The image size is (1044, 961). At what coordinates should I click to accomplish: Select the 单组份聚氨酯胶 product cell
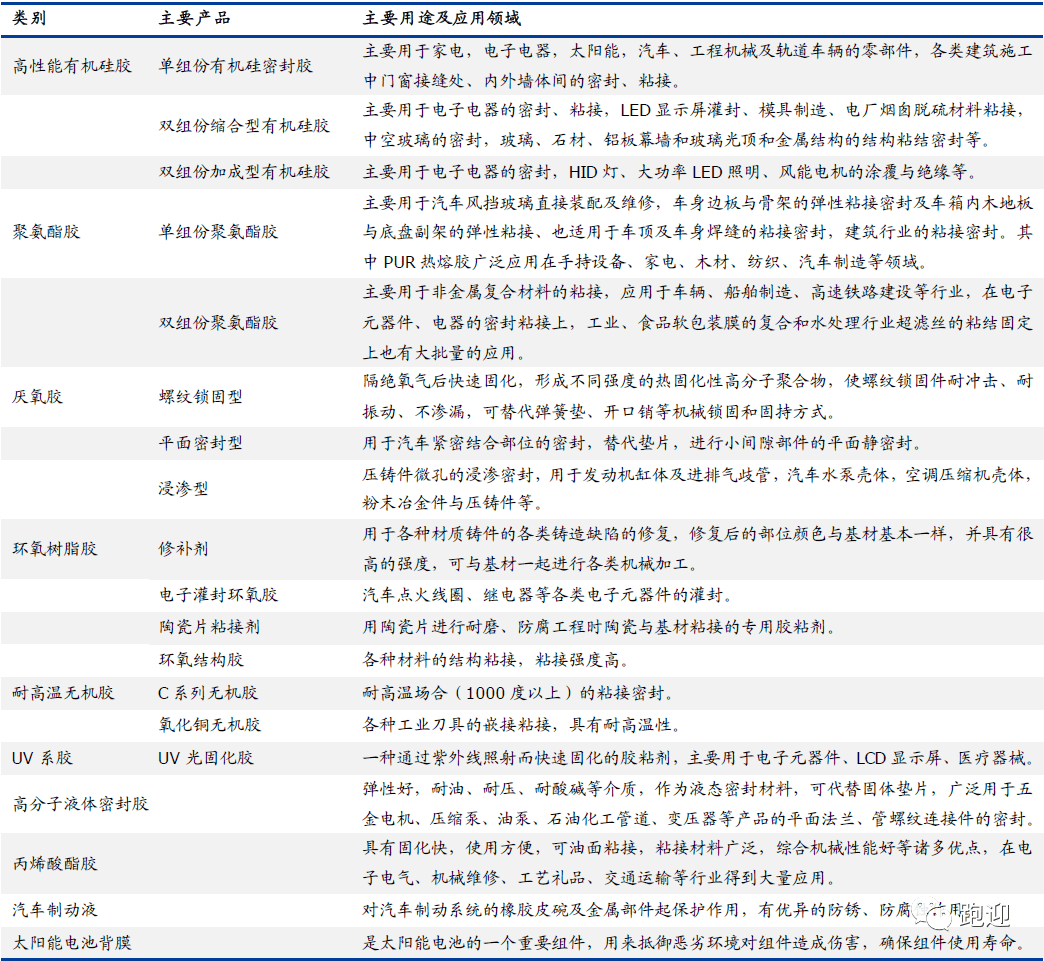(218, 232)
